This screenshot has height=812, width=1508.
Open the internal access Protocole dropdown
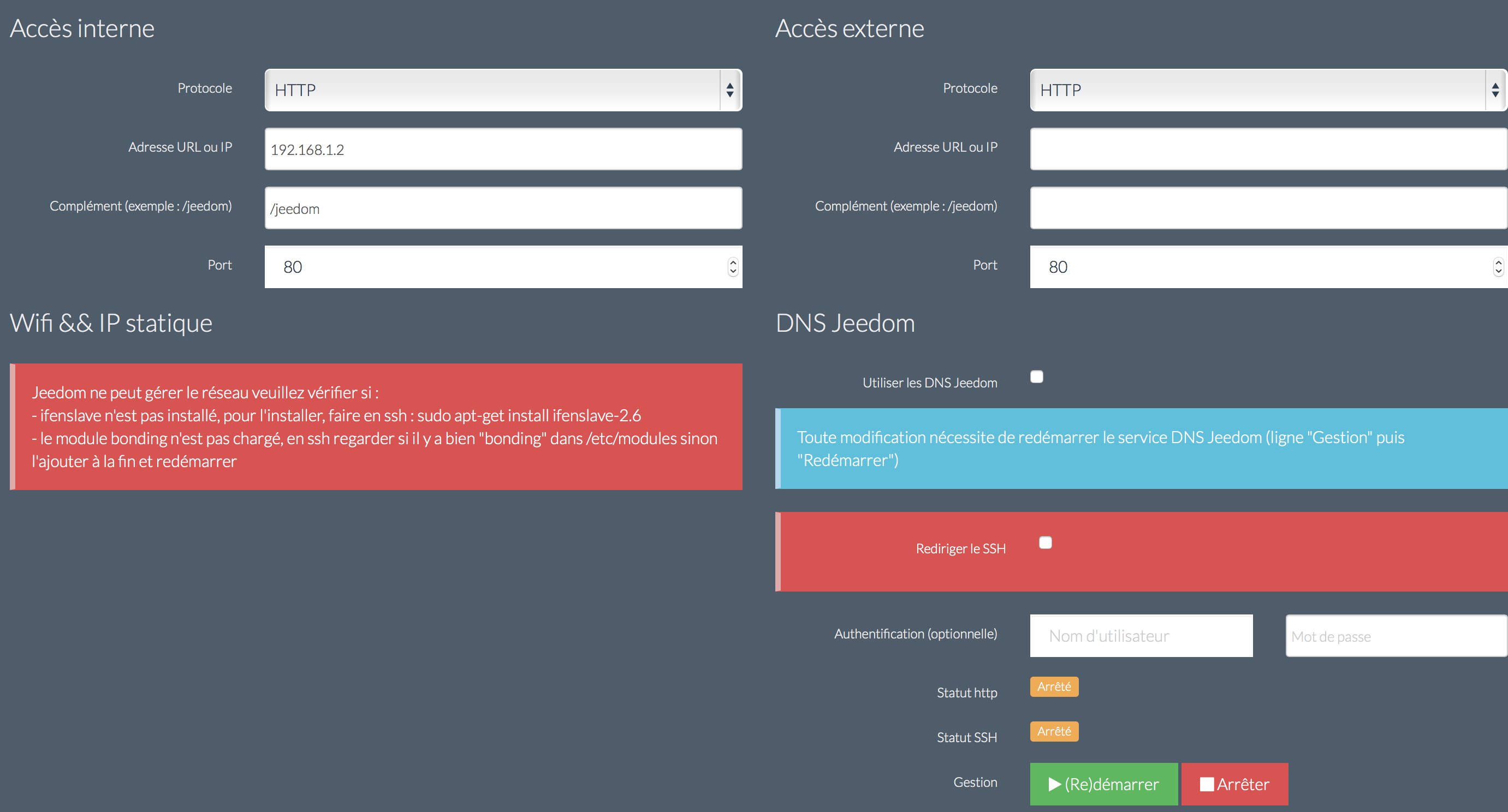[x=503, y=90]
